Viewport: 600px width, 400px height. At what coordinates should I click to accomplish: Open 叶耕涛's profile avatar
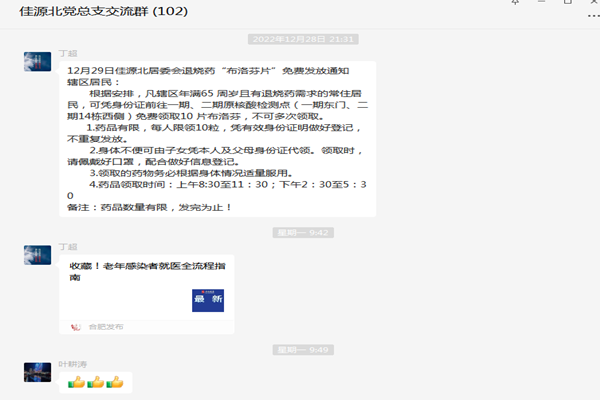tap(37, 372)
